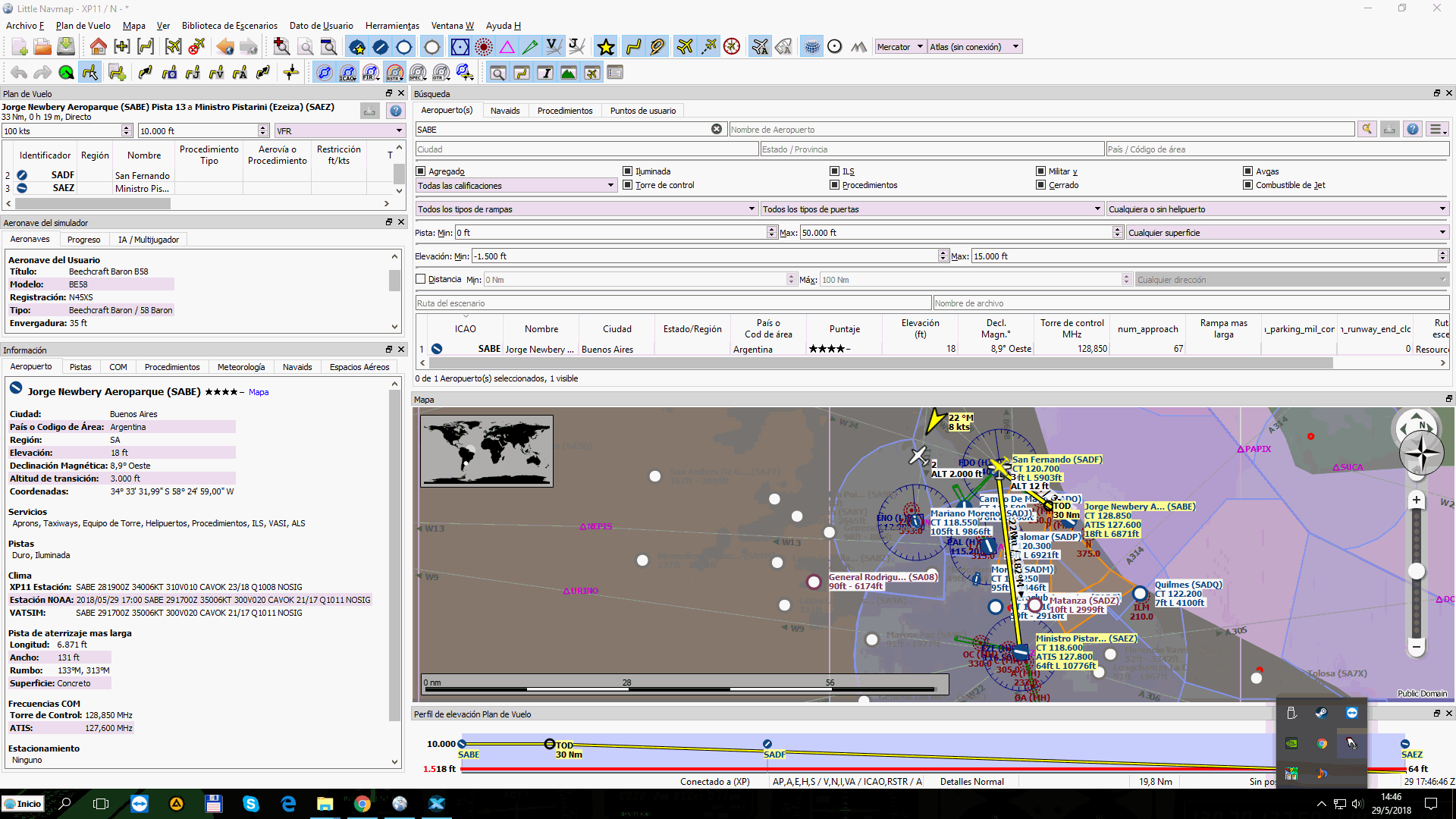The image size is (1456, 819).
Task: Toggle map grid globe icon
Action: tap(812, 47)
